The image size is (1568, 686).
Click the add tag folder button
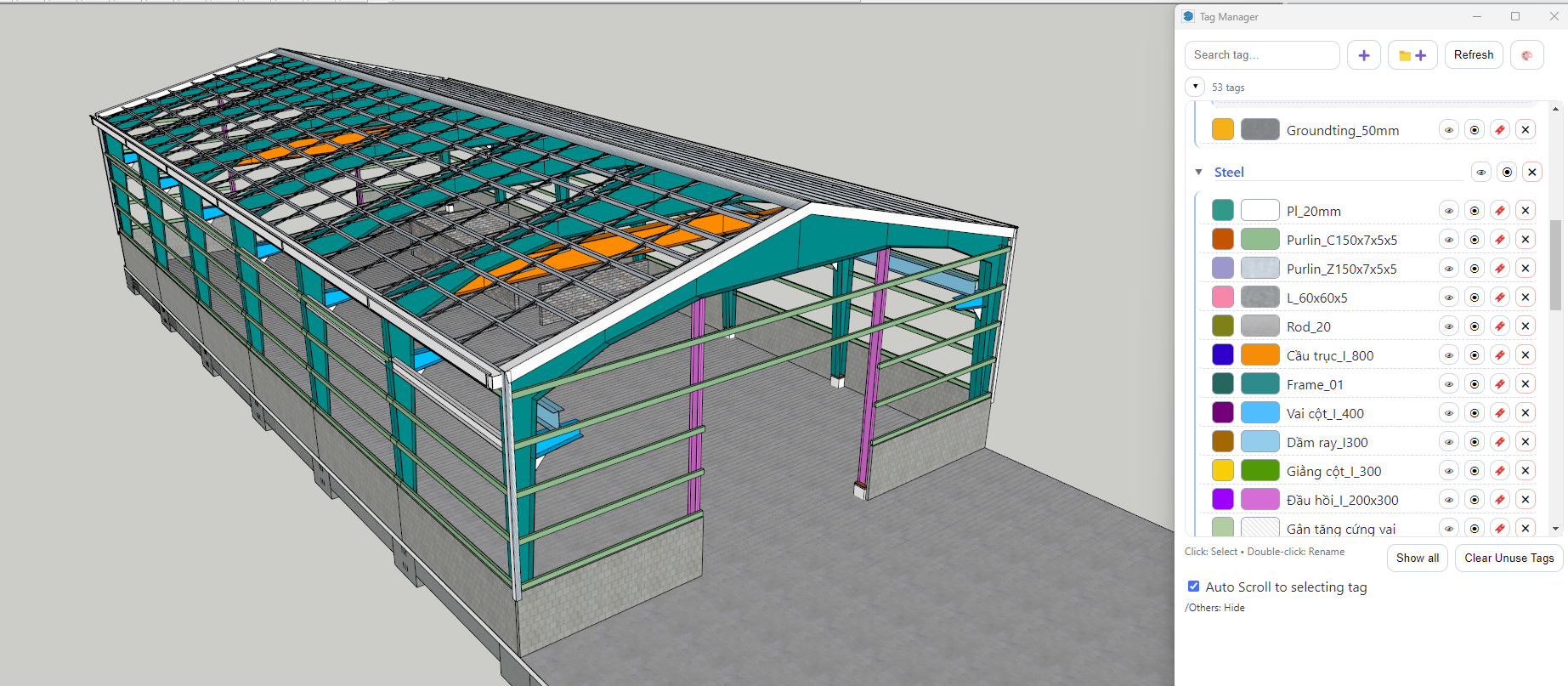(x=1412, y=55)
